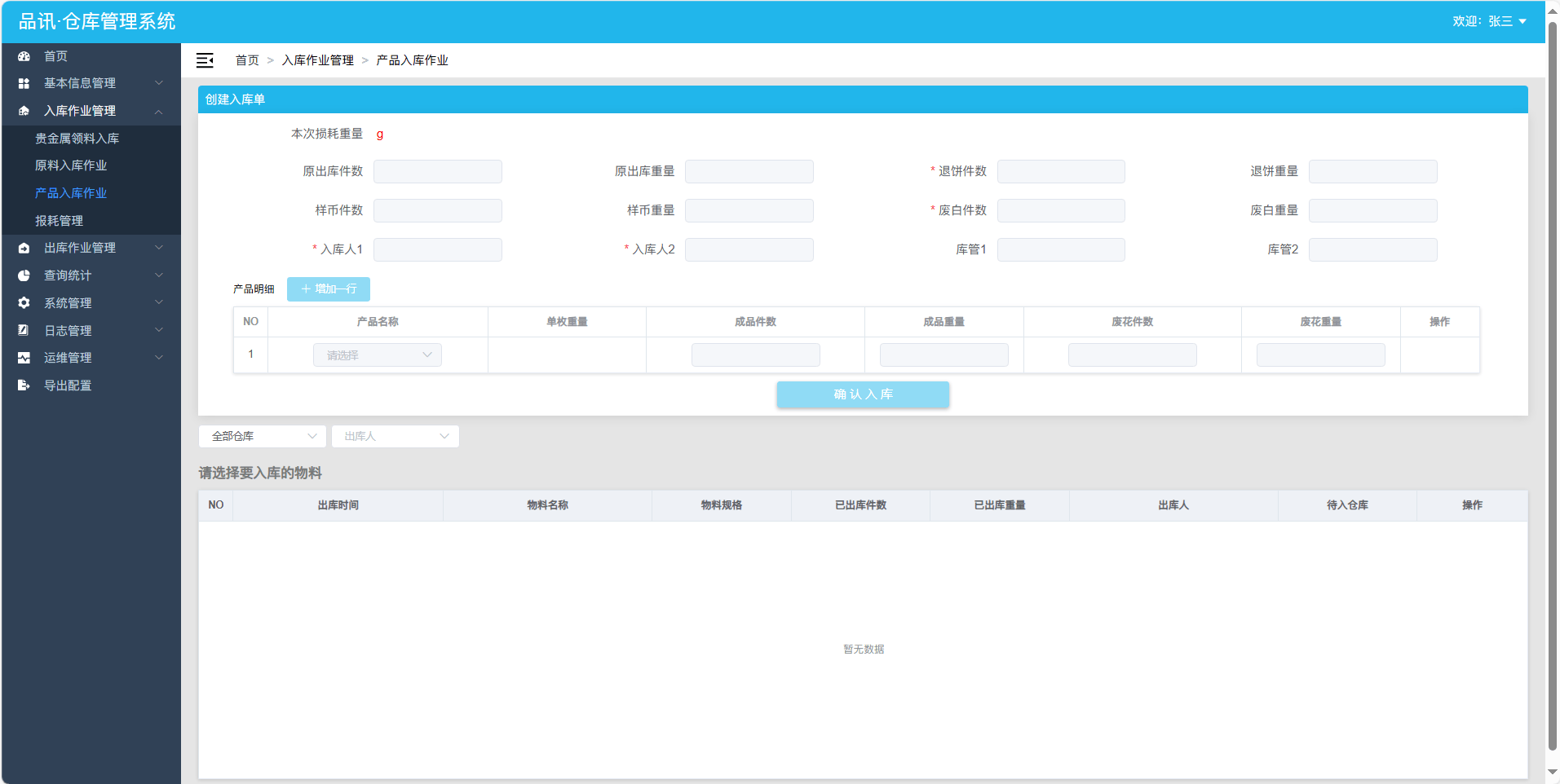Open the 全部仓库 warehouse dropdown
This screenshot has height=784, width=1560.
[x=262, y=437]
